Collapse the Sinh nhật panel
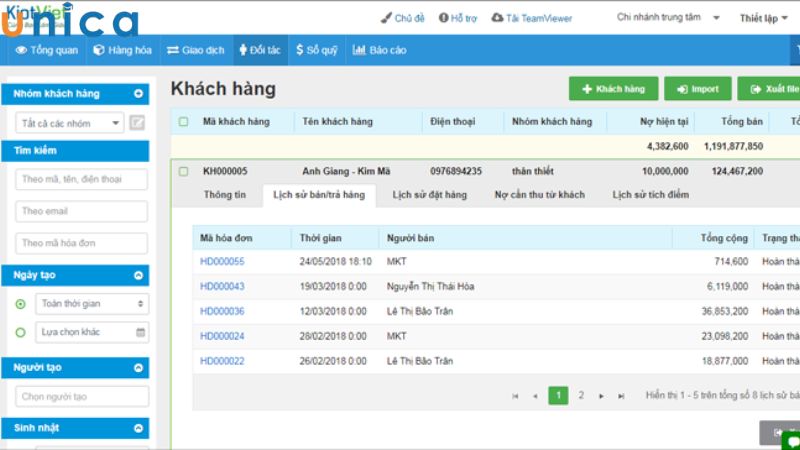Viewport: 800px width, 450px height. (138, 429)
